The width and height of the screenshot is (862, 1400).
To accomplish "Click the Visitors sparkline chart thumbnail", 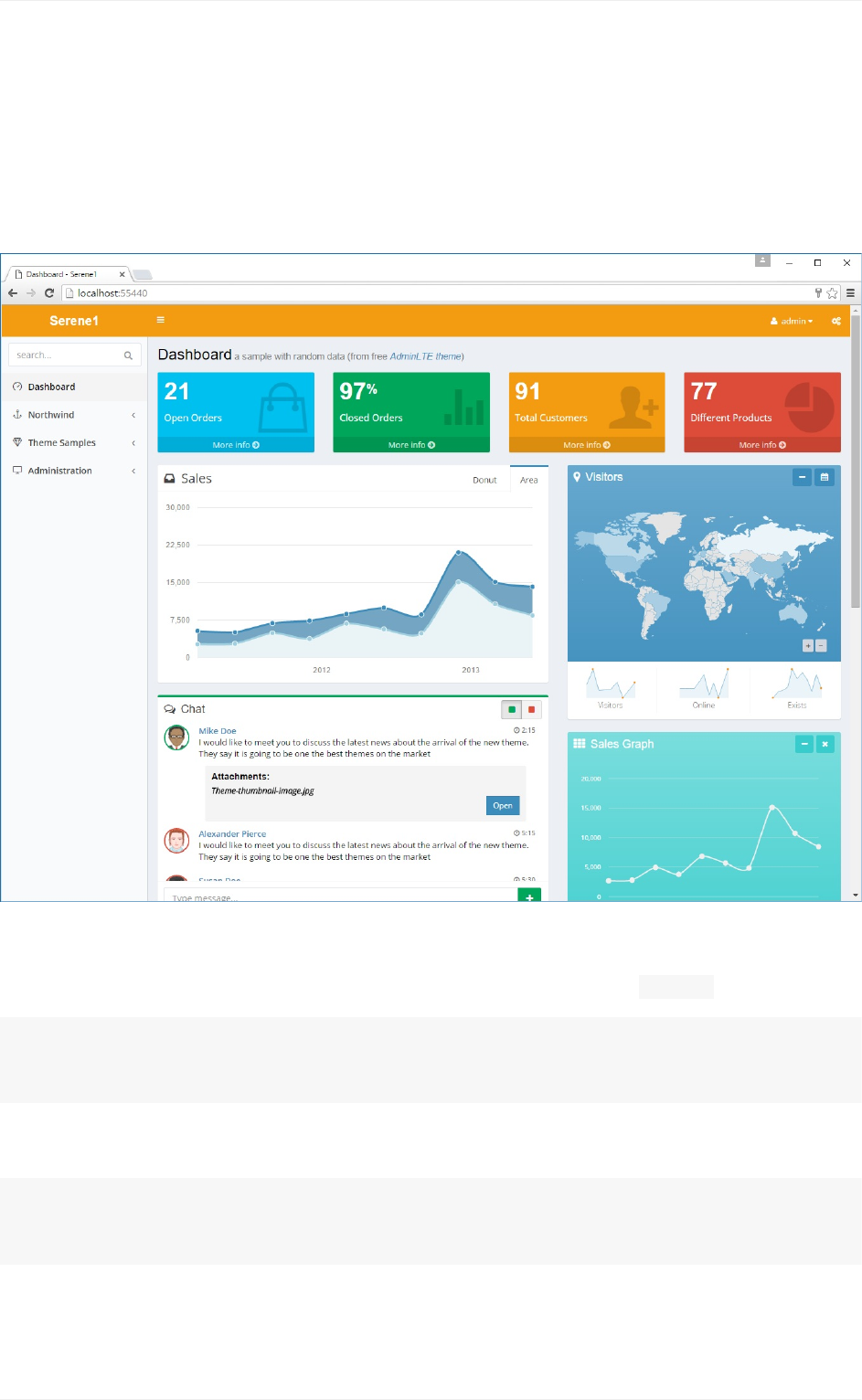I will [x=611, y=684].
